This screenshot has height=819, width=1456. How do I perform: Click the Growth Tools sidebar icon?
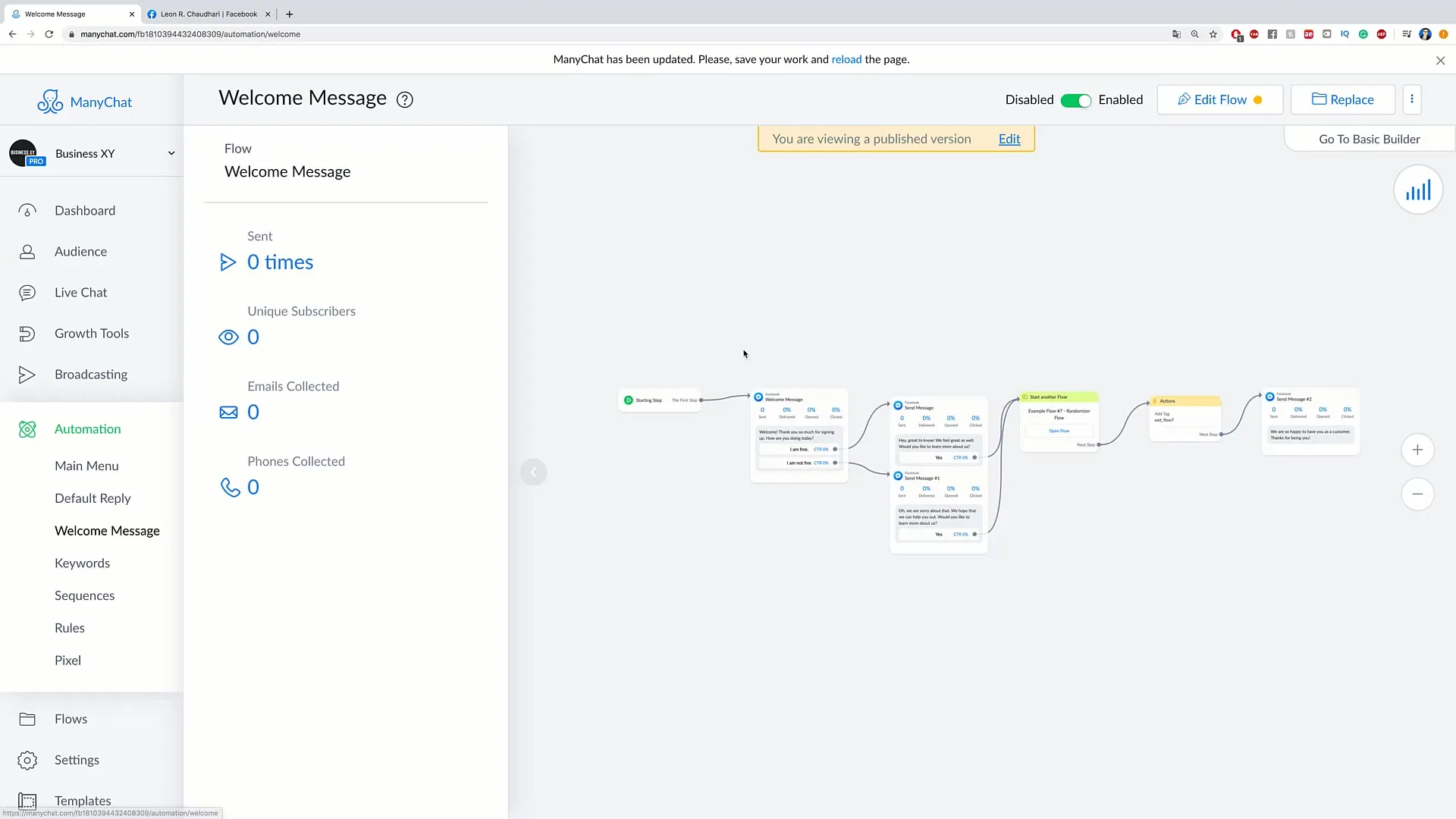pyautogui.click(x=27, y=332)
